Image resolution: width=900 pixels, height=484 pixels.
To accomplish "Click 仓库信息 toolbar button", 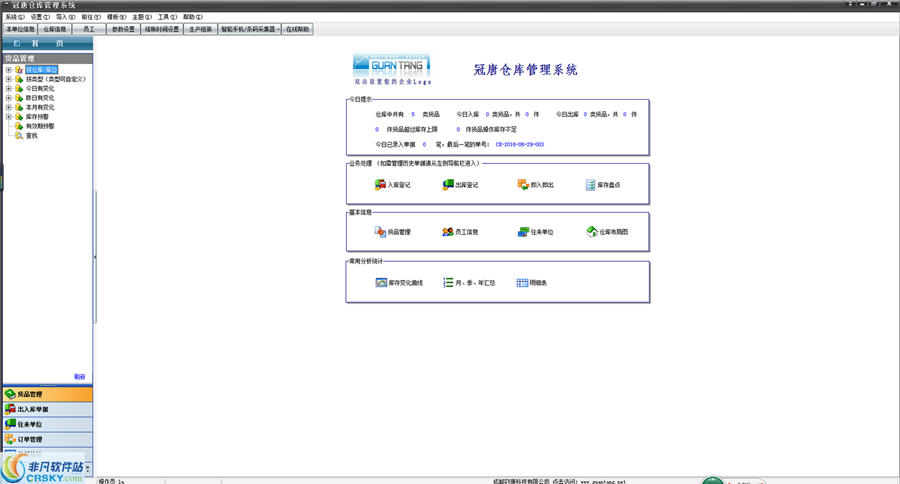I will click(x=55, y=29).
